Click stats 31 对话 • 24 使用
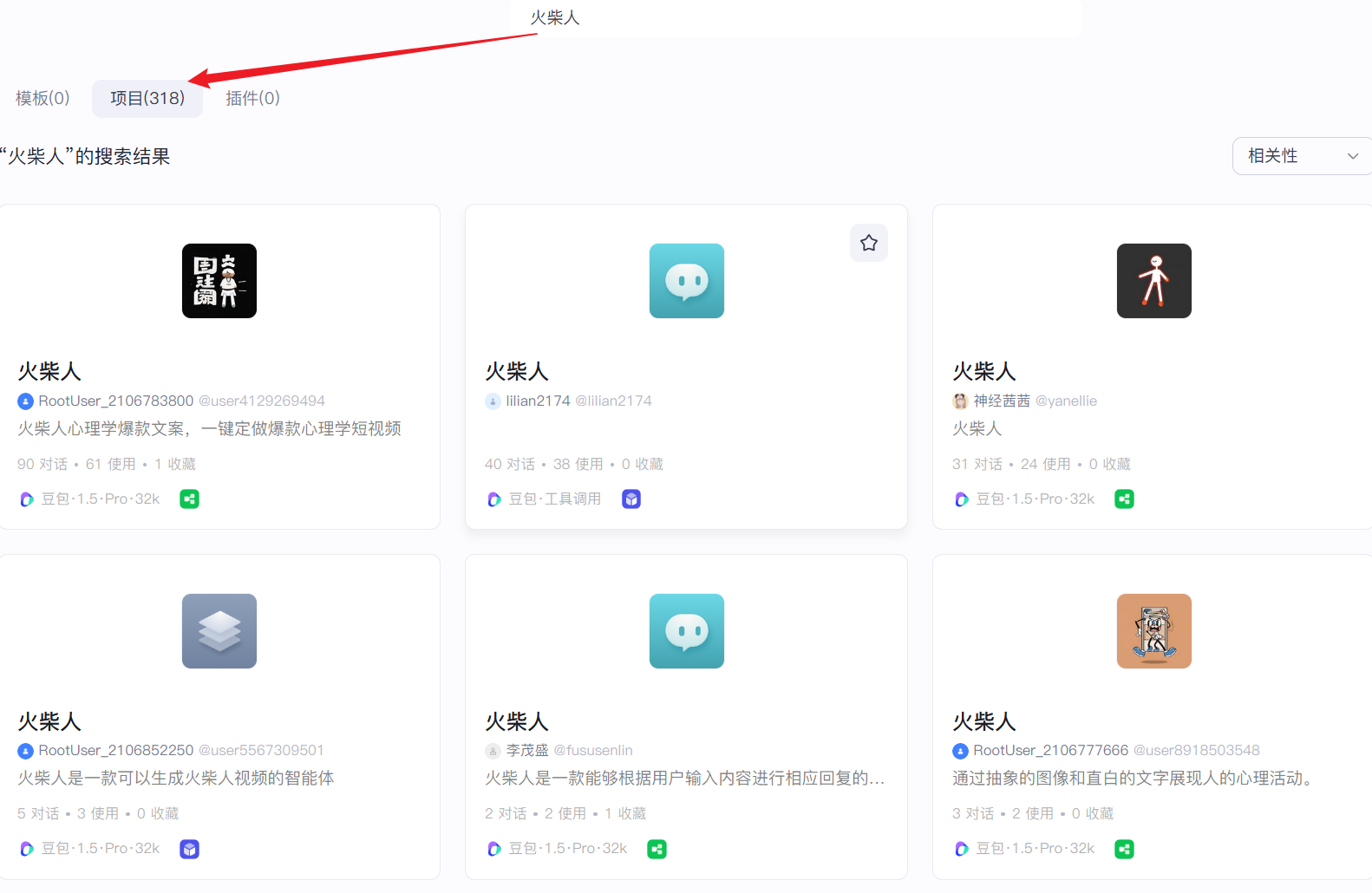Screen dimensions: 1372x893 click(x=1041, y=464)
